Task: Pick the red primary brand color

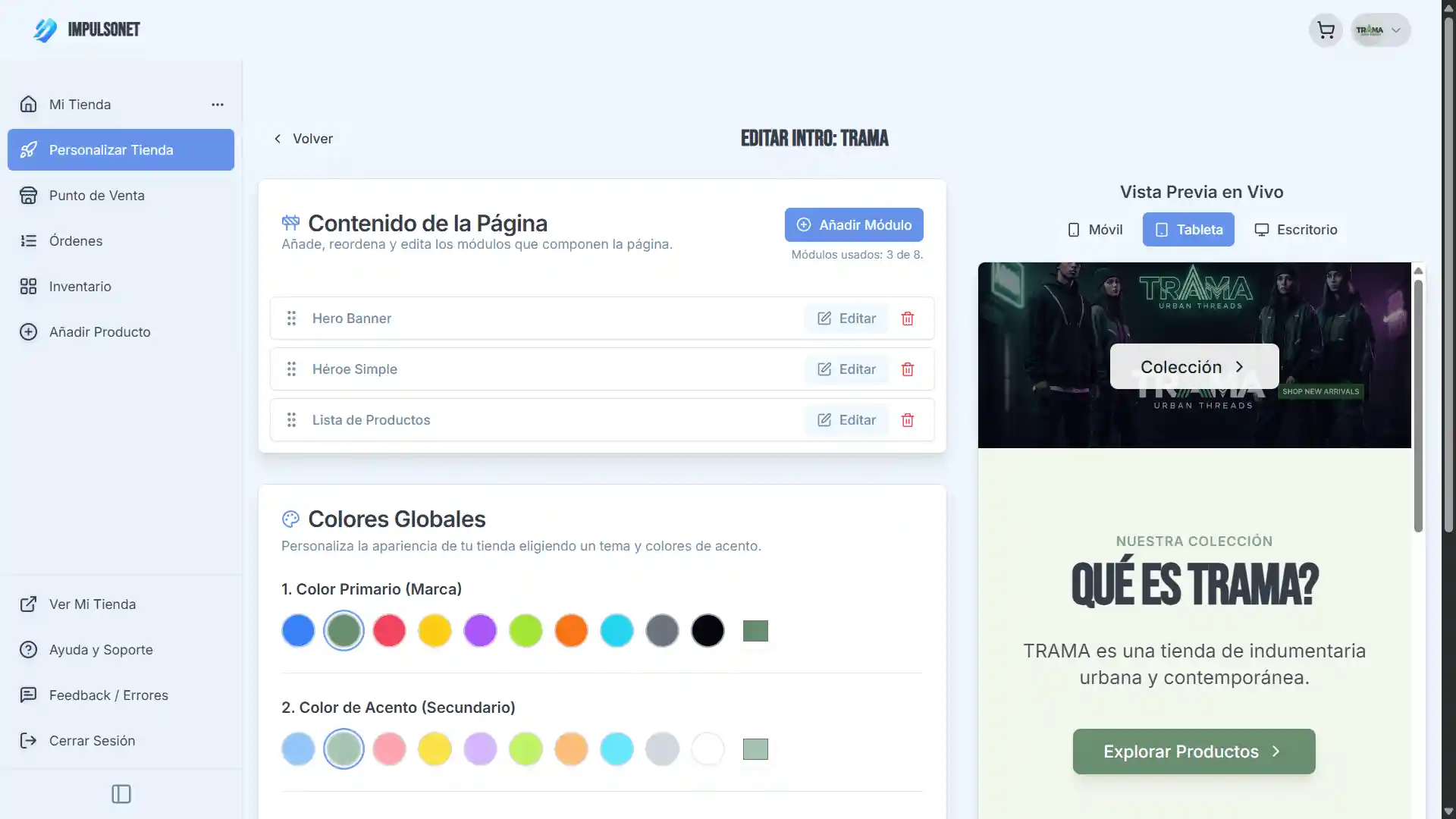Action: tap(389, 630)
